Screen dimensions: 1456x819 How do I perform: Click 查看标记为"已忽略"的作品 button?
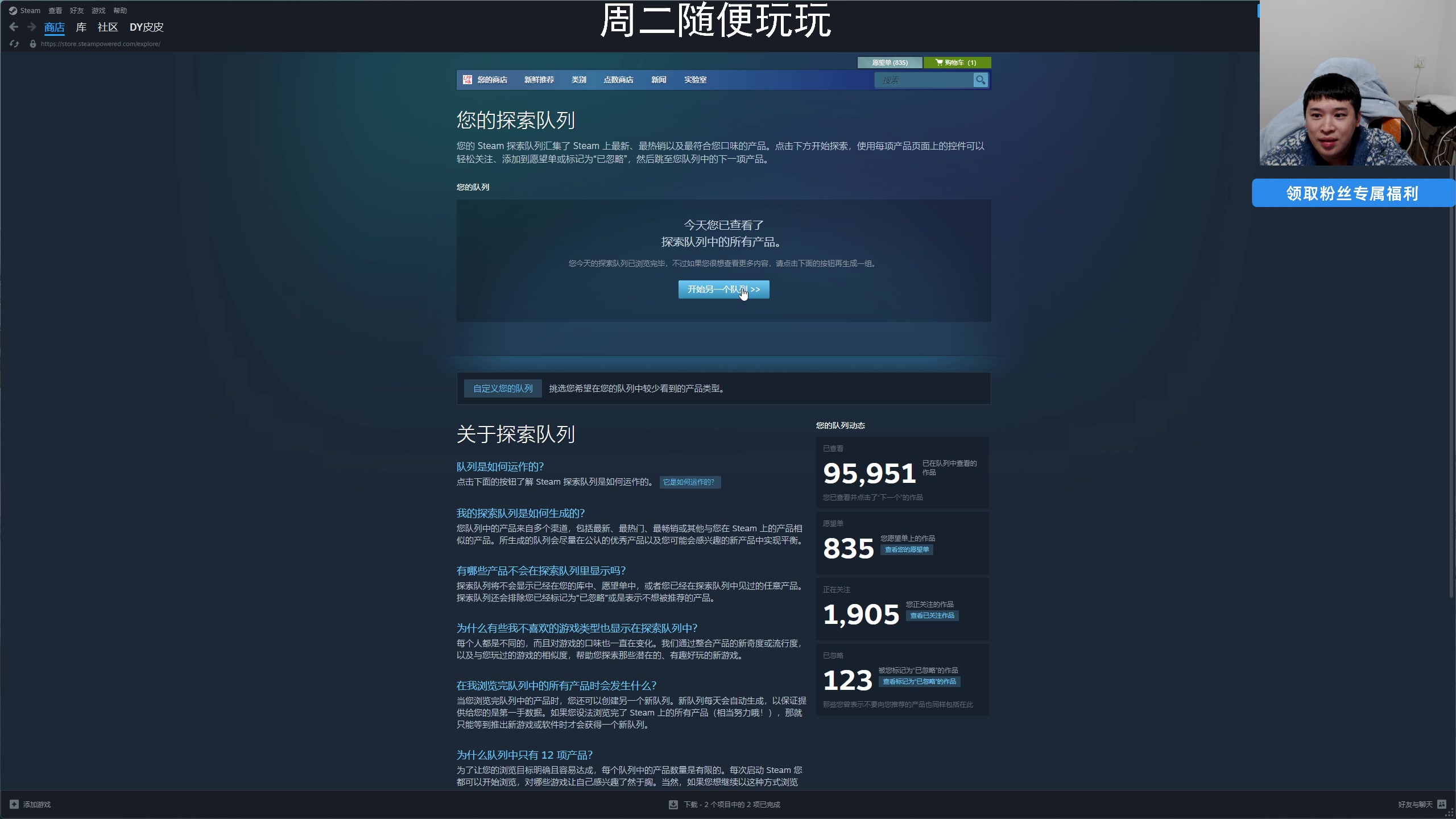pyautogui.click(x=919, y=682)
